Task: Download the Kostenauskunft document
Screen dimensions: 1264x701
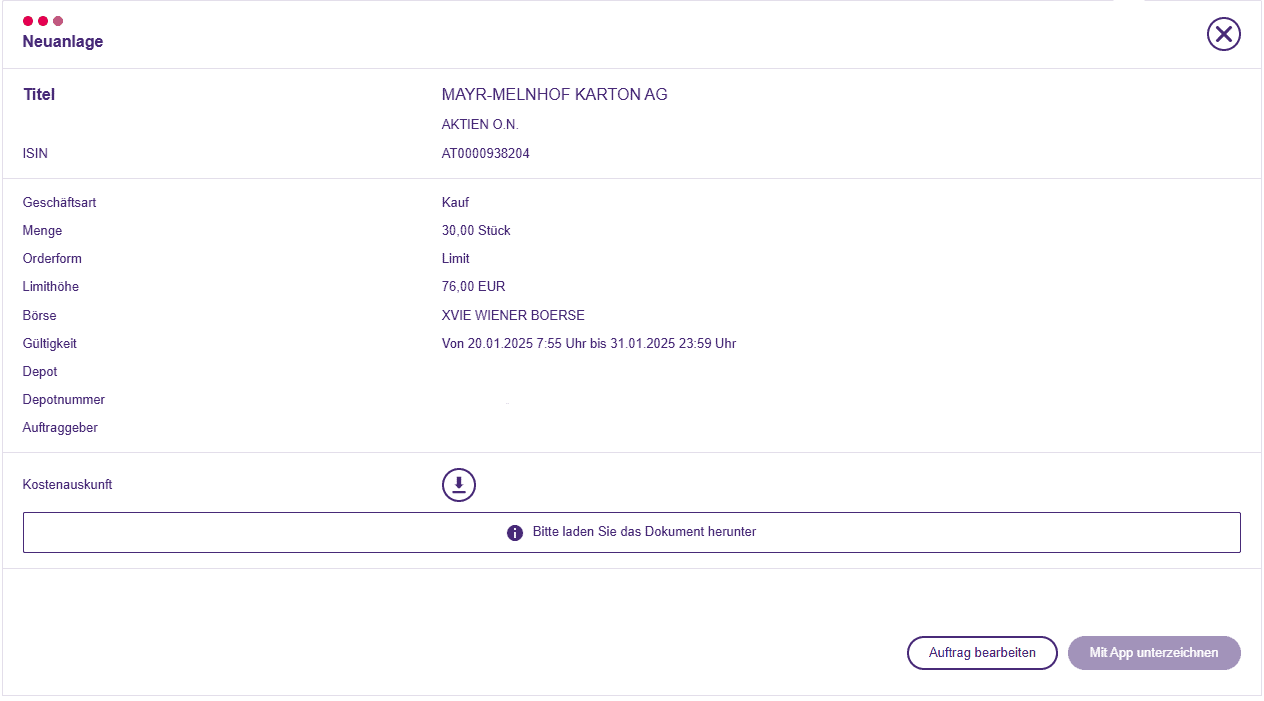Action: [459, 485]
